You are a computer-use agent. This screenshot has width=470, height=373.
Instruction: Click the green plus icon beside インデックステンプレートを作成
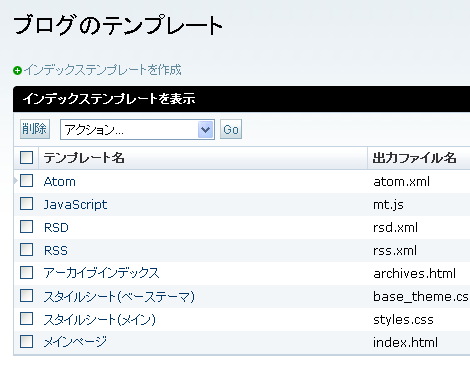[x=17, y=71]
